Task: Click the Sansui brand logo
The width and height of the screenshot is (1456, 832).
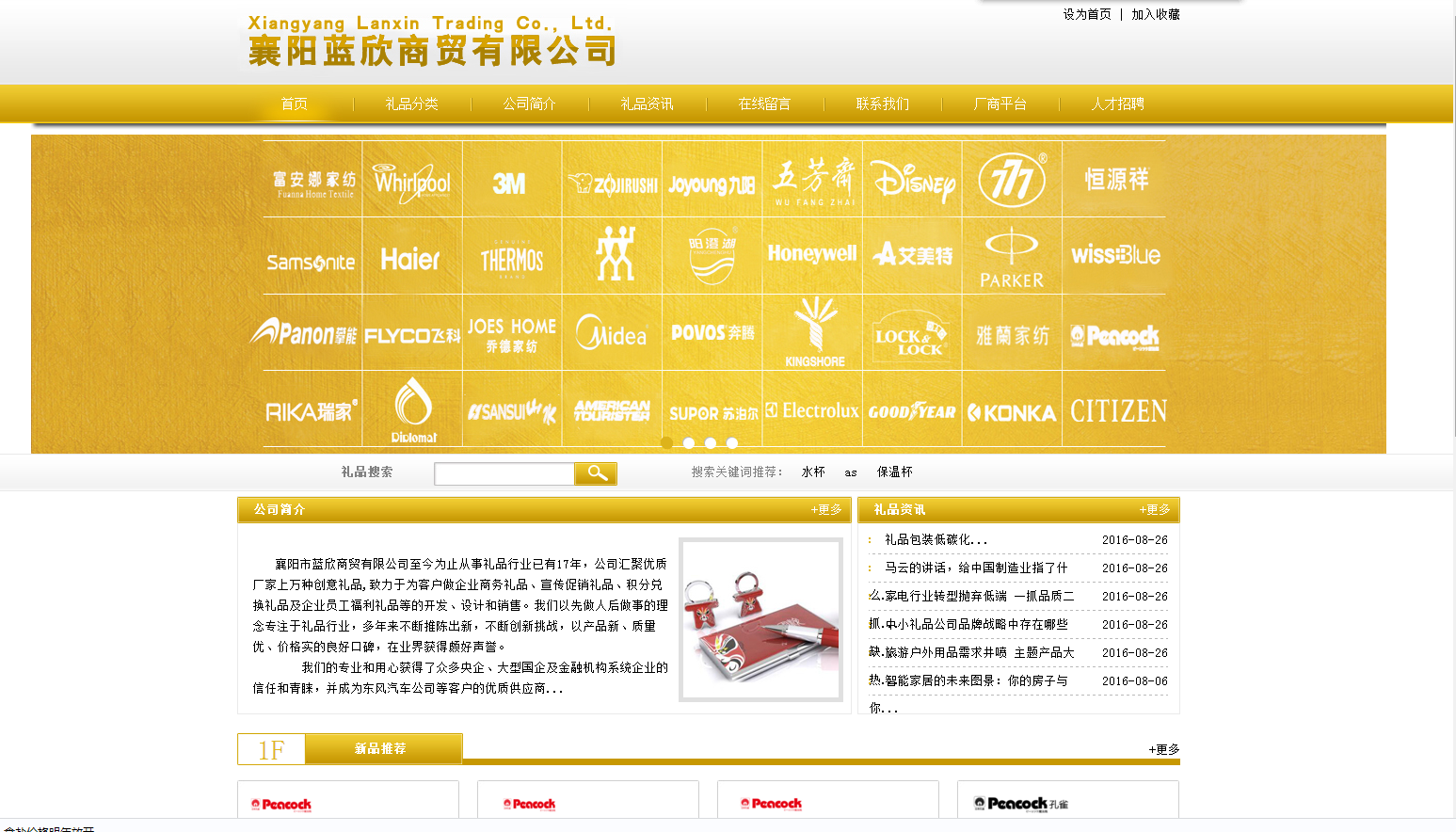Action: [513, 411]
